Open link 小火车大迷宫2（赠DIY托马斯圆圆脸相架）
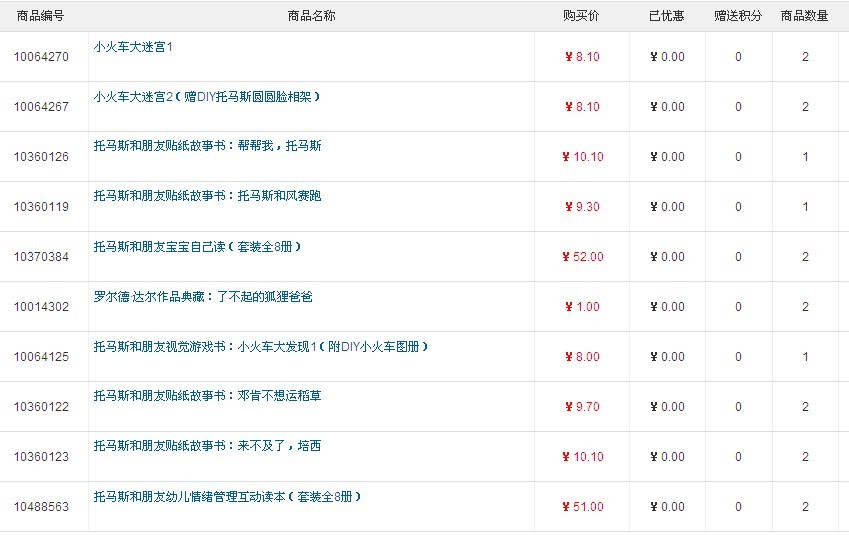 point(207,97)
